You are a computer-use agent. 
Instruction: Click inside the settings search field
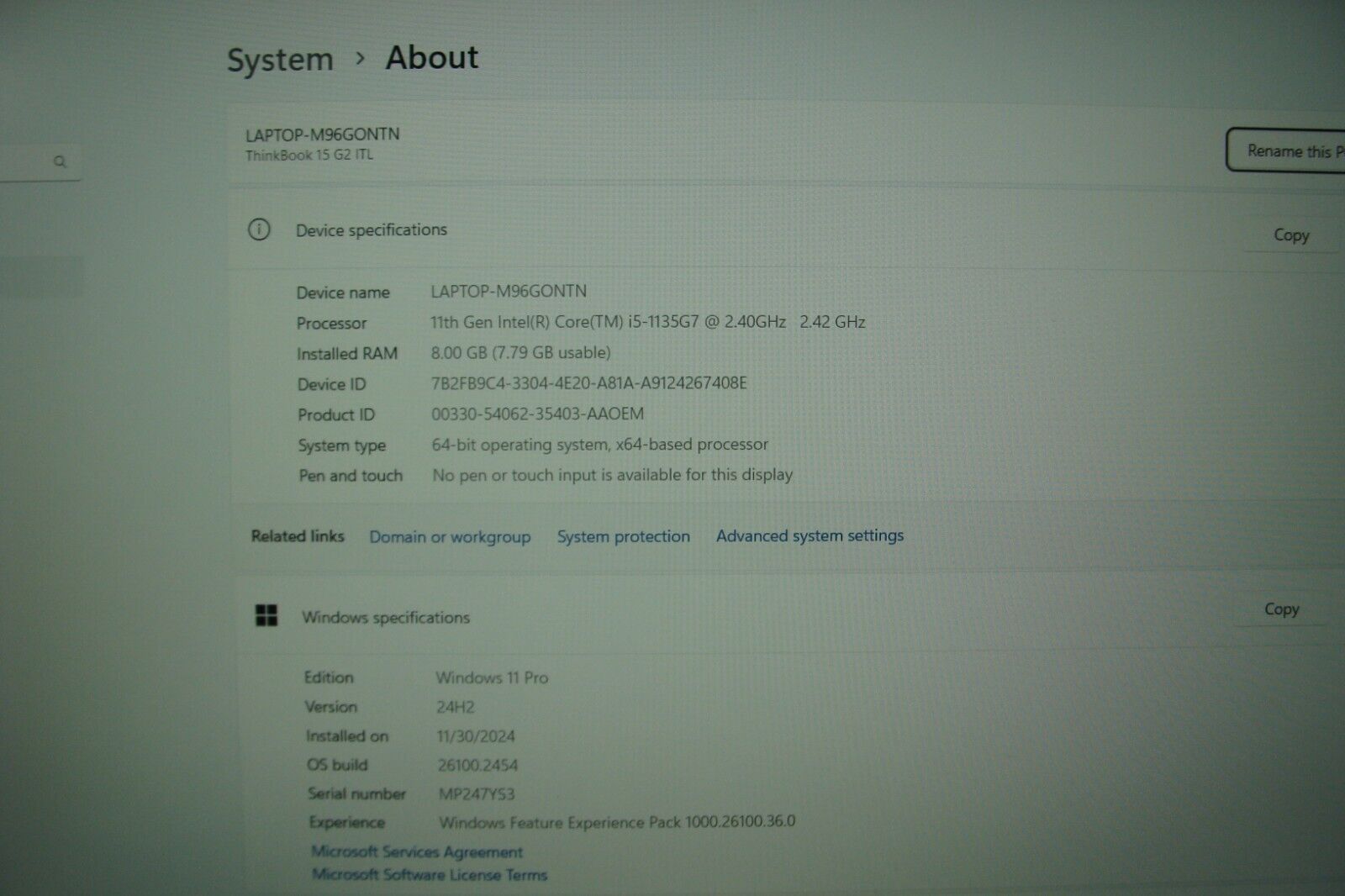coord(25,161)
